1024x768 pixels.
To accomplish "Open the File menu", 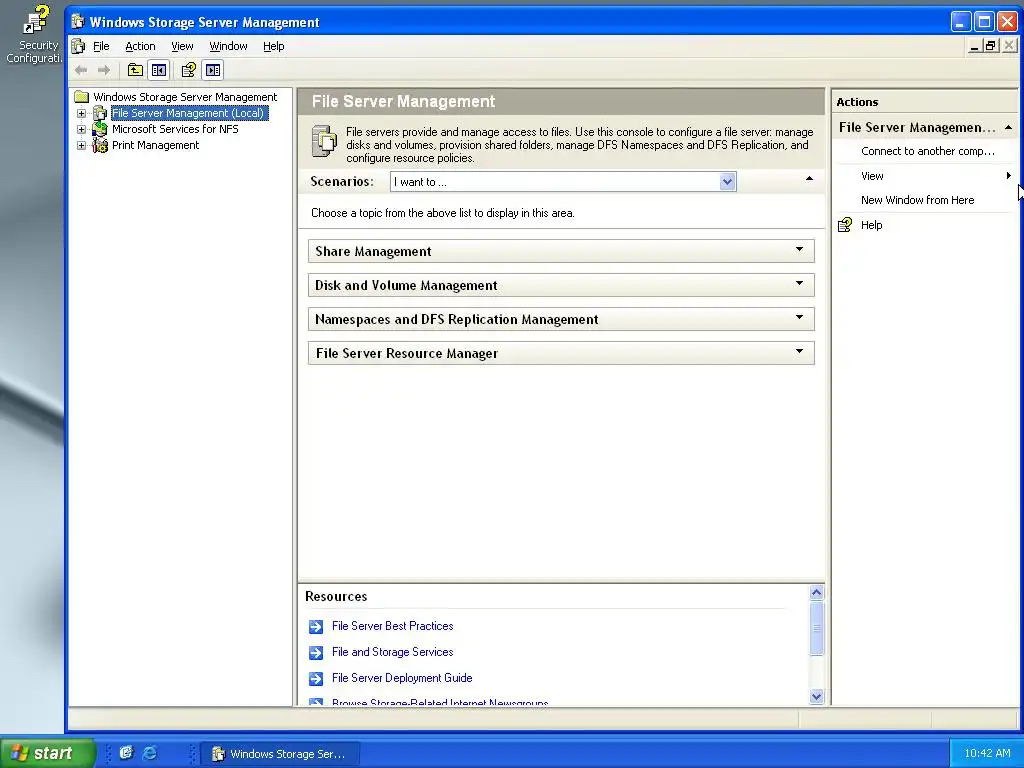I will point(101,46).
